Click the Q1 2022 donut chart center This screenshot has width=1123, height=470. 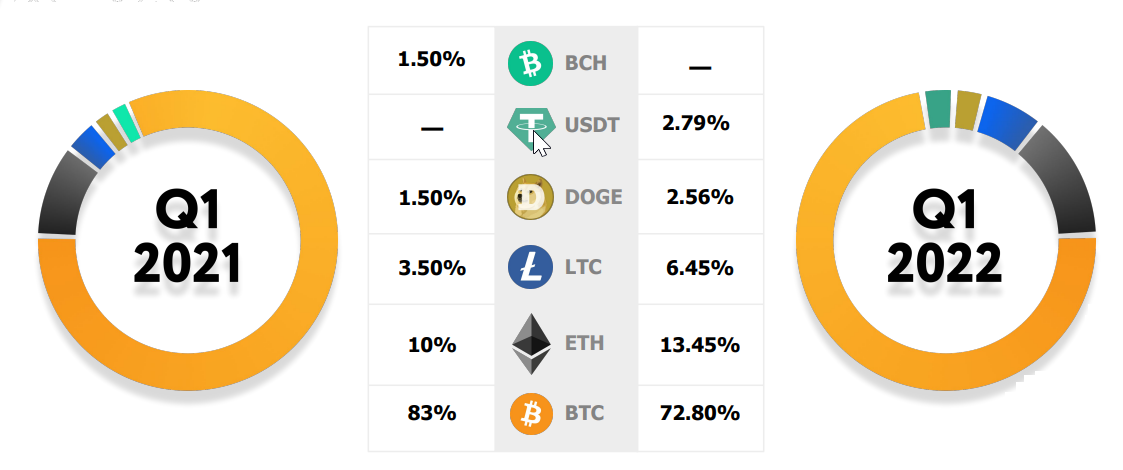(945, 241)
